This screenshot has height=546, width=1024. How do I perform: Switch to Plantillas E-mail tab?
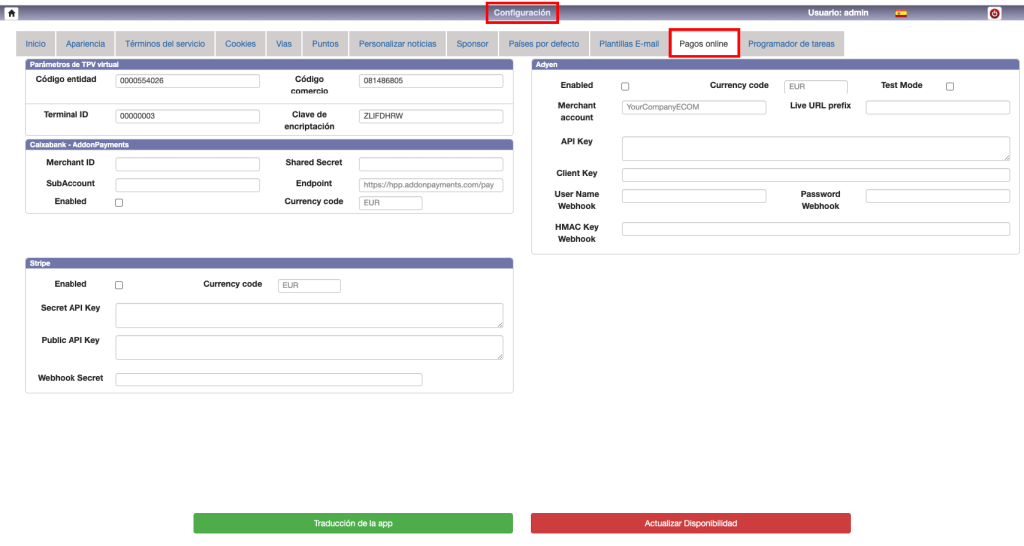(628, 44)
